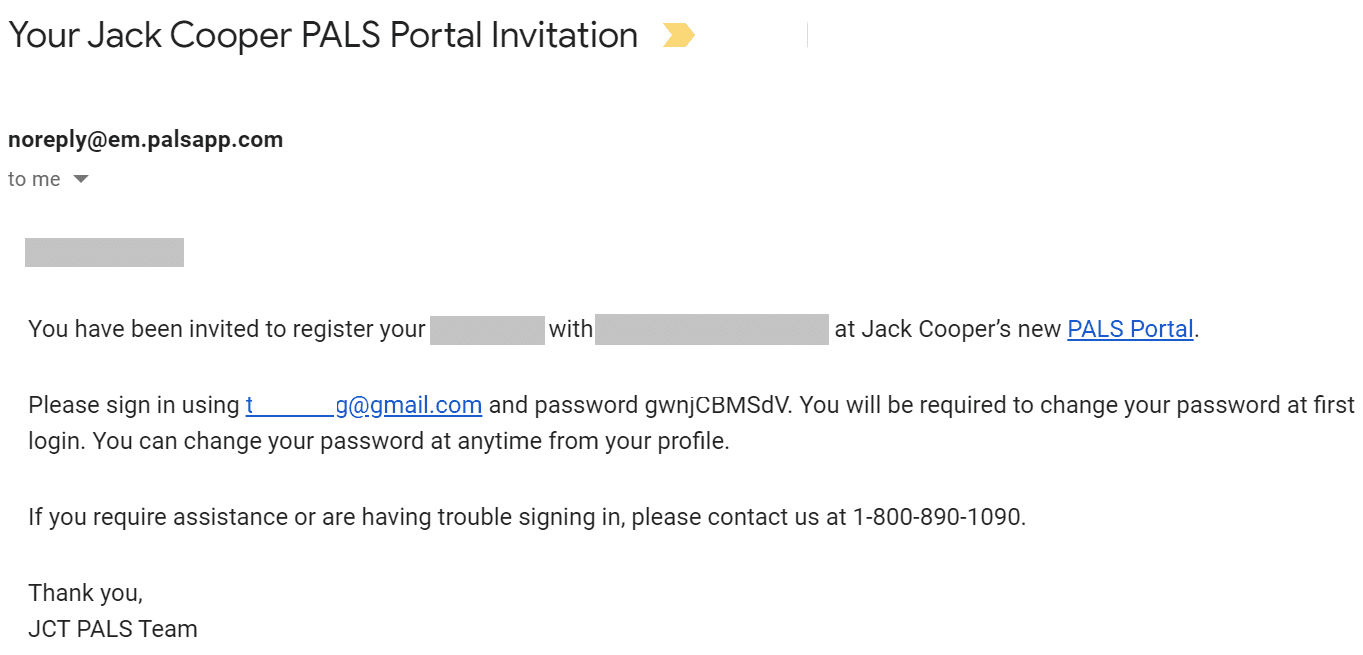The image size is (1363, 655).
Task: Click the 'Thank you,' closing line
Action: (x=85, y=593)
